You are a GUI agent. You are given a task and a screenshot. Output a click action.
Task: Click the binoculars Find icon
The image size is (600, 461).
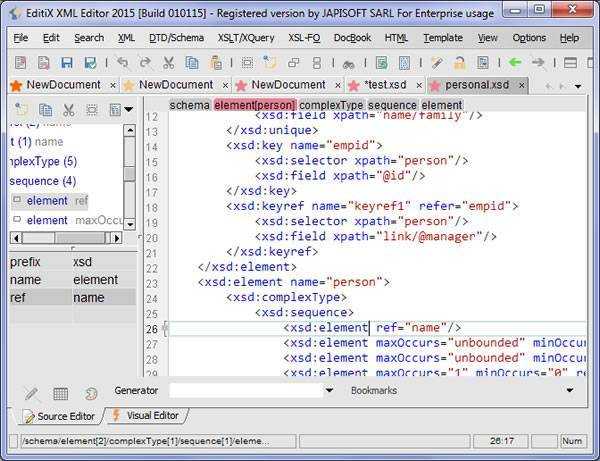tap(349, 64)
